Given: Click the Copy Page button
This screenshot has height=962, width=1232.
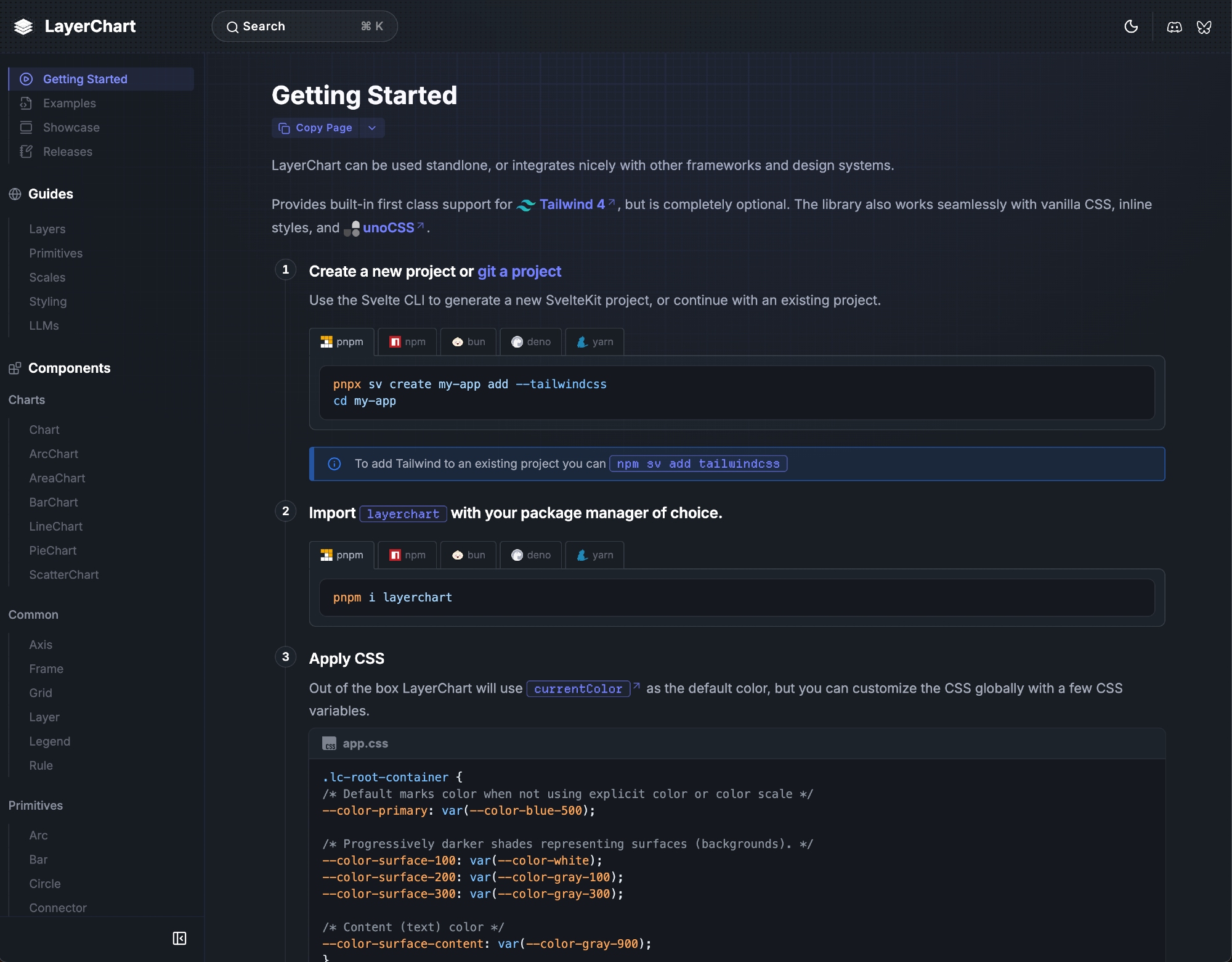Looking at the screenshot, I should pos(315,128).
